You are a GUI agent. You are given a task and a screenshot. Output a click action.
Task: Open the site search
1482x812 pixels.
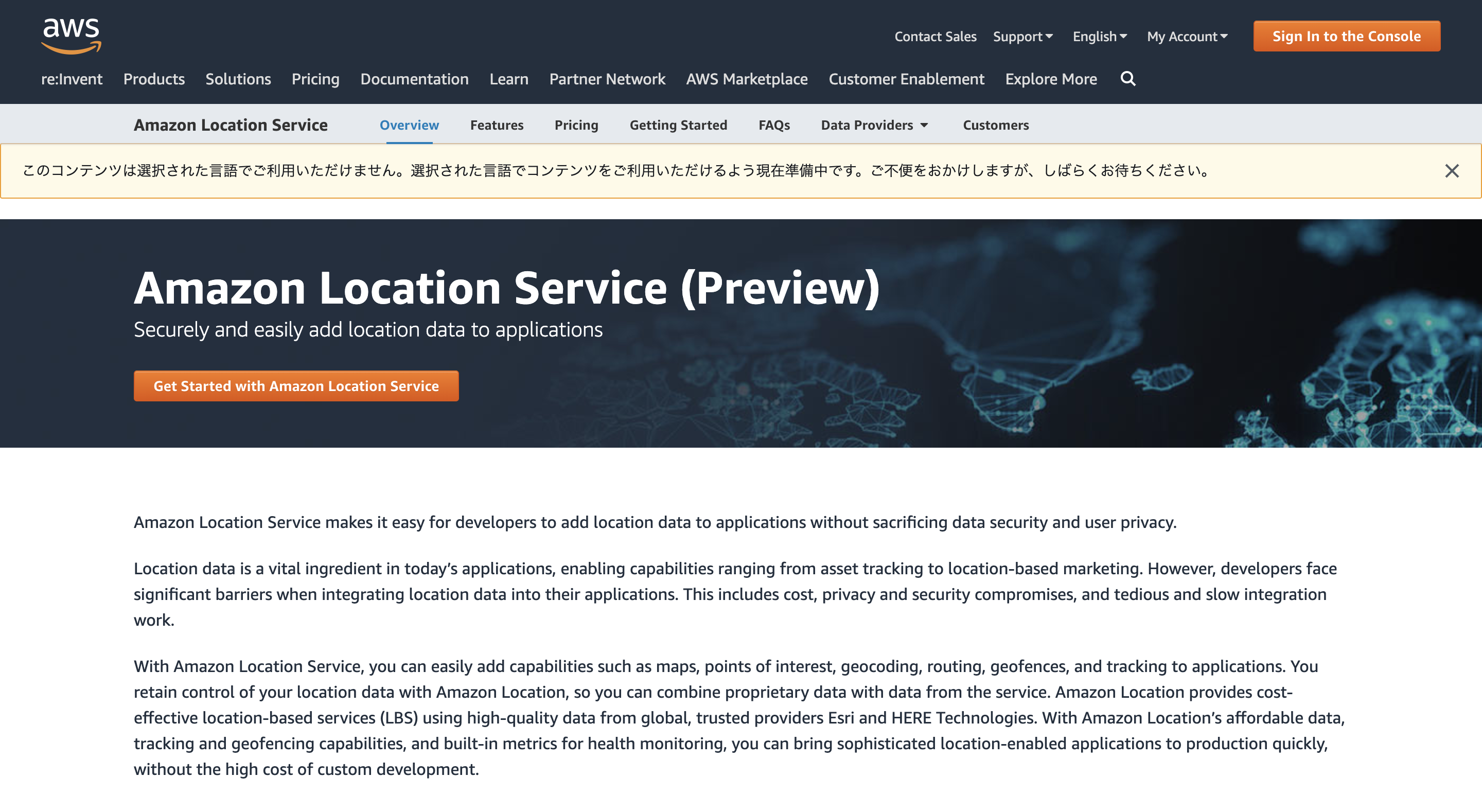click(1128, 79)
